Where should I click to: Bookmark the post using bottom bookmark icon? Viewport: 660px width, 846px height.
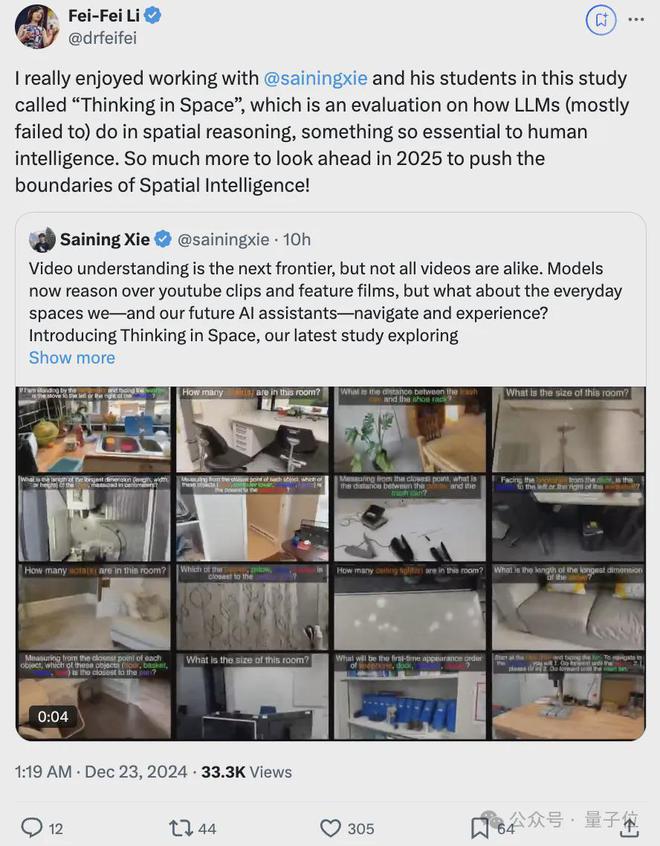(x=479, y=828)
